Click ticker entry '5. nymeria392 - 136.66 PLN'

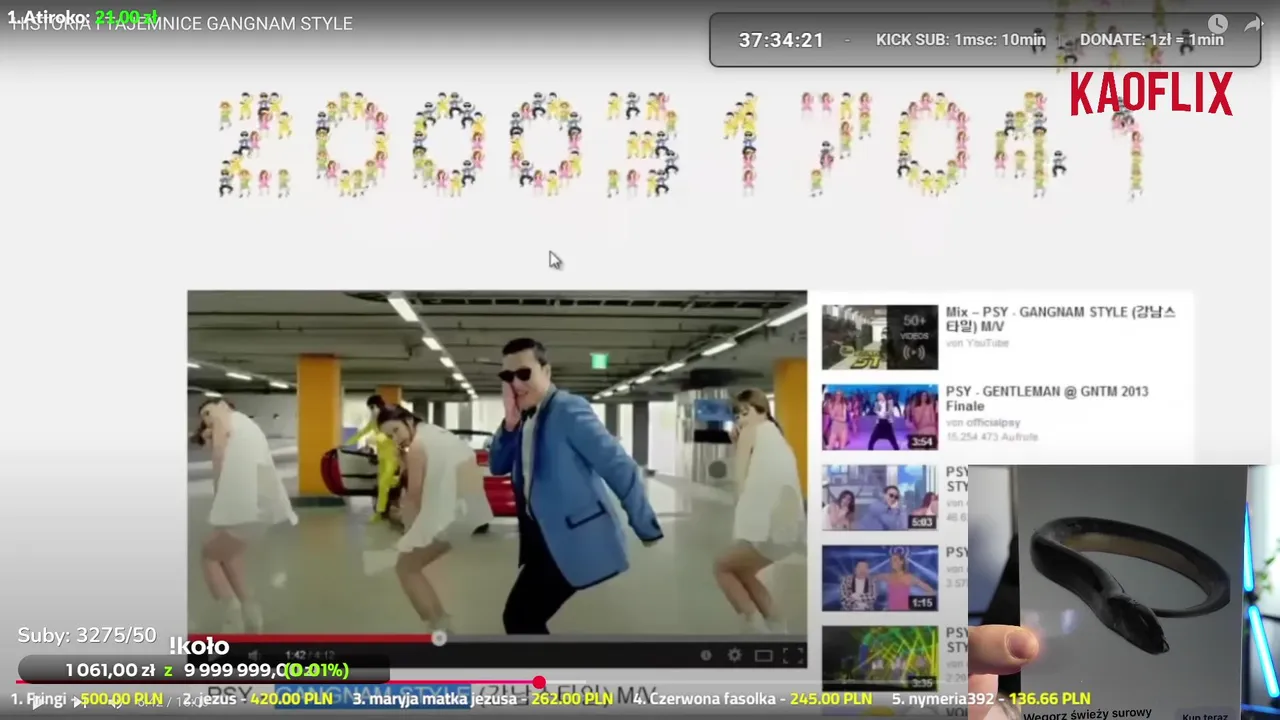tap(991, 699)
